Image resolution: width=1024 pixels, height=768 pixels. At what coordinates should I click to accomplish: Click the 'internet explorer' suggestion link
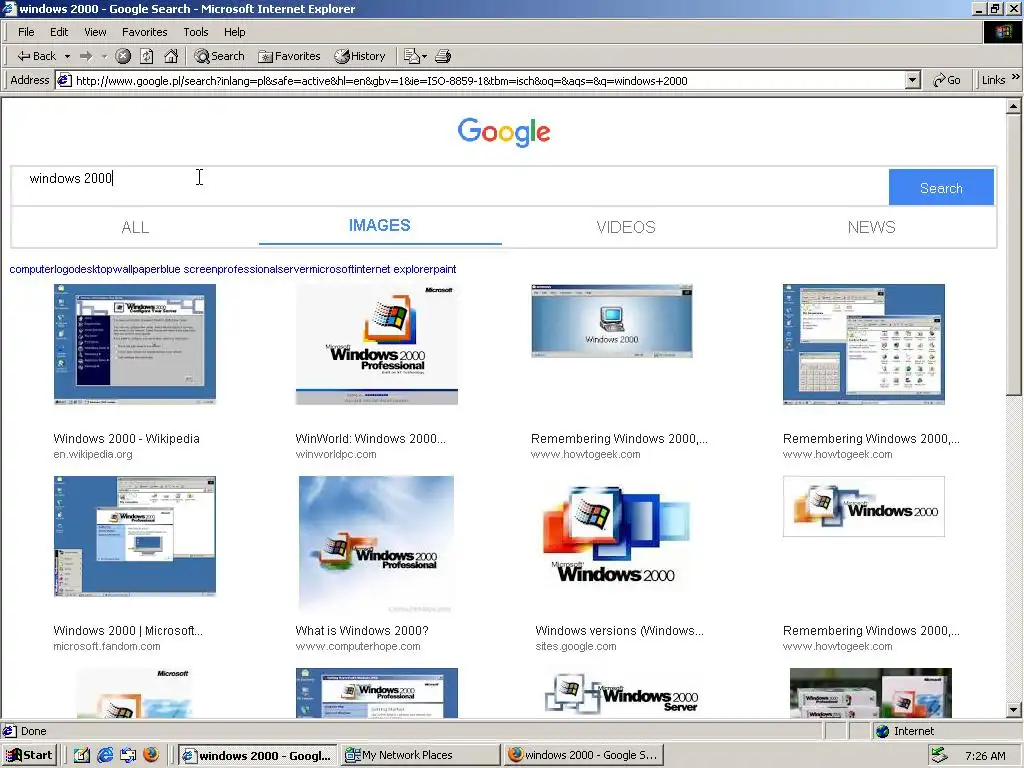[394, 269]
